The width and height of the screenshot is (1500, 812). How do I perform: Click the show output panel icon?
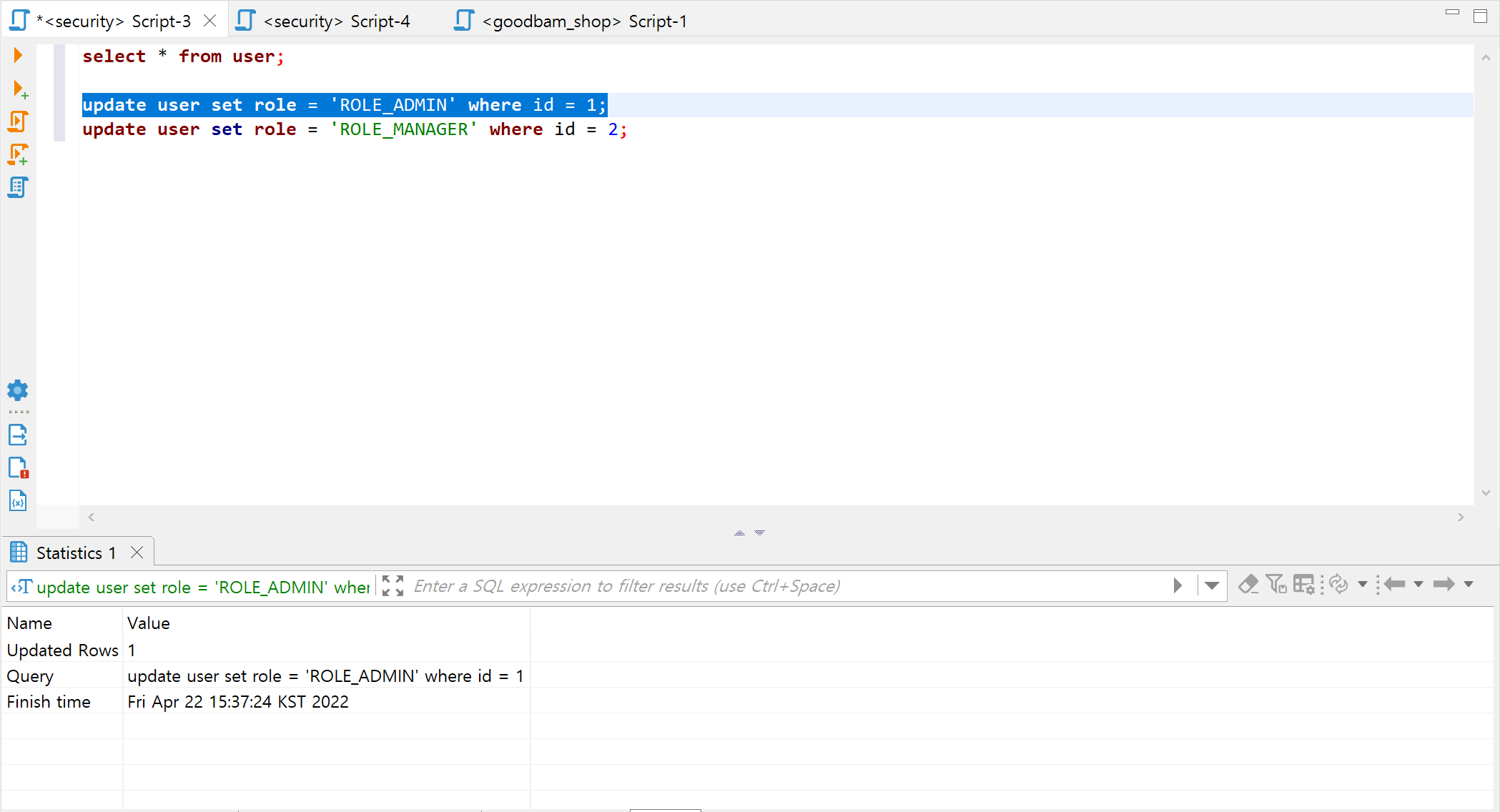(x=18, y=435)
